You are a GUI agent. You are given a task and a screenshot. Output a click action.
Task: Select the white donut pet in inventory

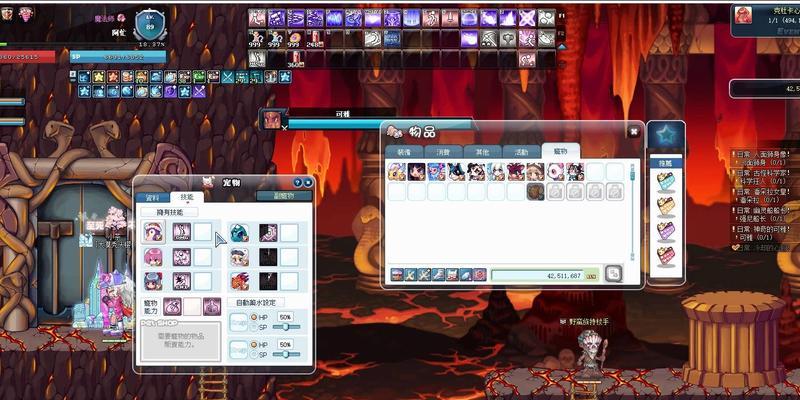555,172
